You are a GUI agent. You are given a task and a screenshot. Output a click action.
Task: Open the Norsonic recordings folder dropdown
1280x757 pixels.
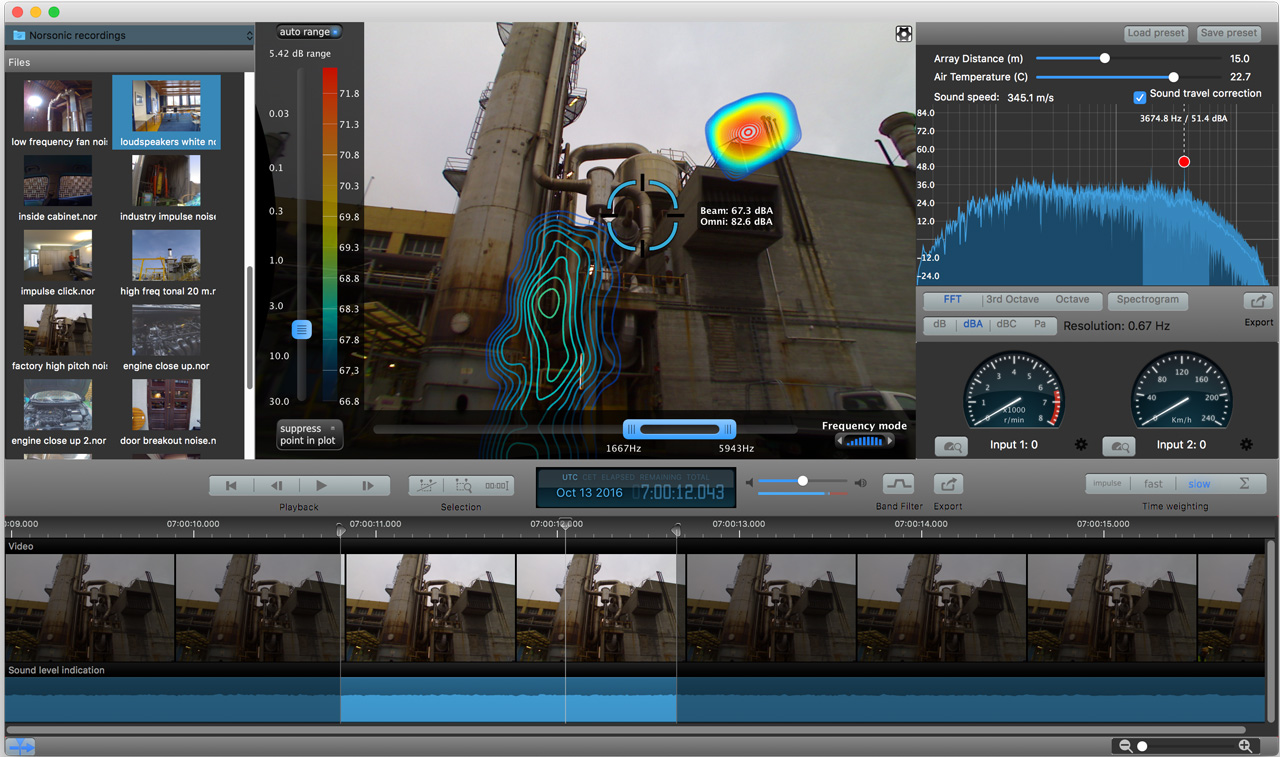tap(130, 36)
